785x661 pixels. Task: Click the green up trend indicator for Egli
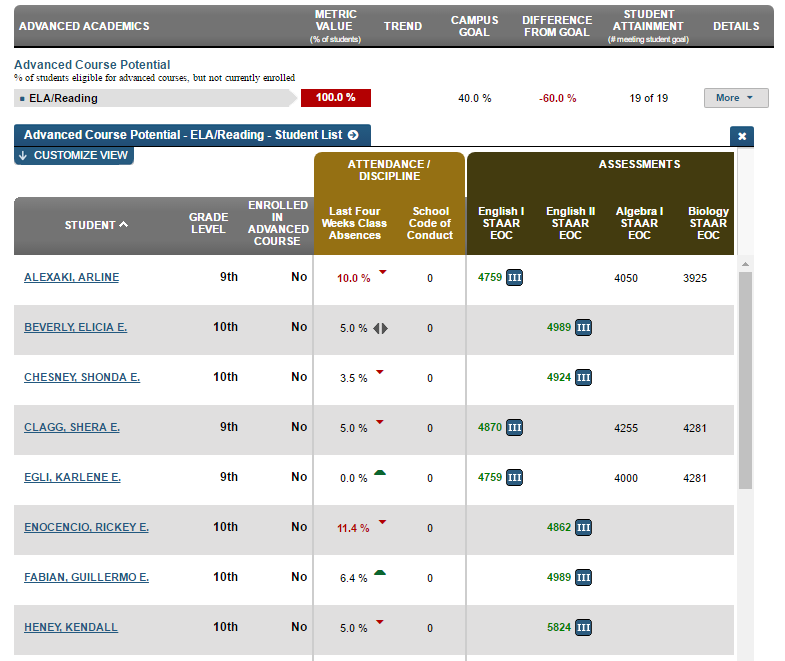[x=380, y=472]
